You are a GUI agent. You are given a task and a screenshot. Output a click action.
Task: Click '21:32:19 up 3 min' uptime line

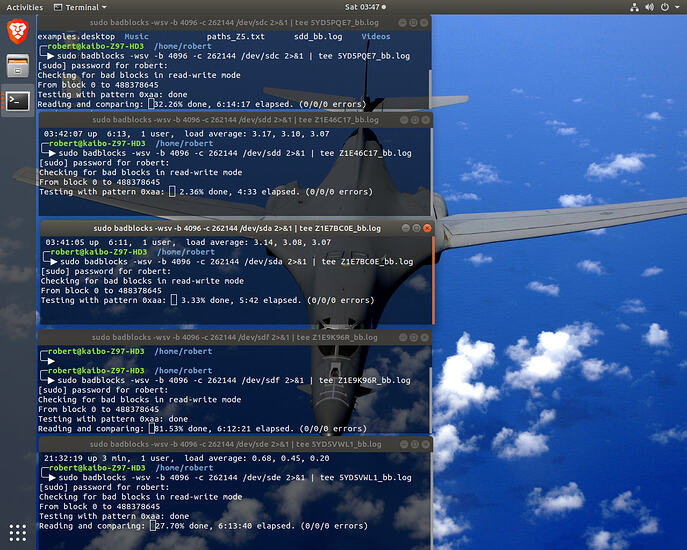pyautogui.click(x=187, y=458)
